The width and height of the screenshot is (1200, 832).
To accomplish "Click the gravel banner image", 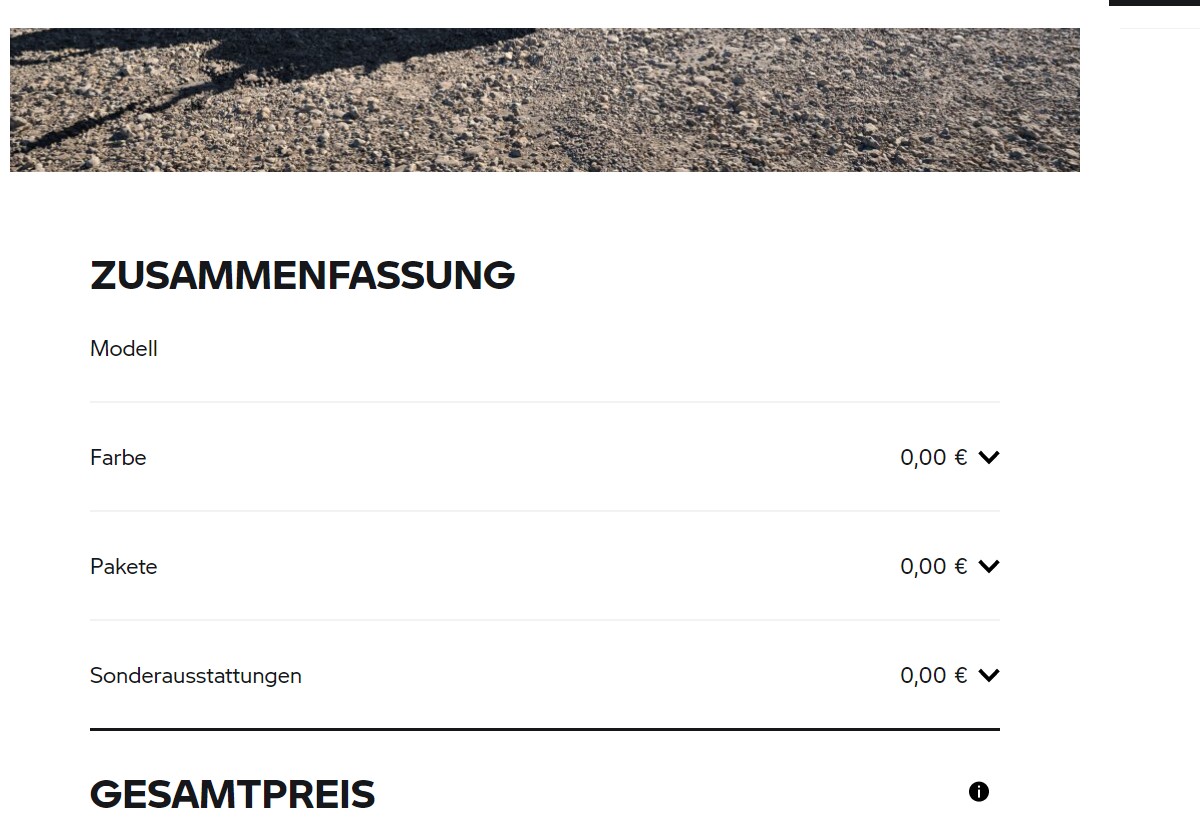I will pos(700,100).
